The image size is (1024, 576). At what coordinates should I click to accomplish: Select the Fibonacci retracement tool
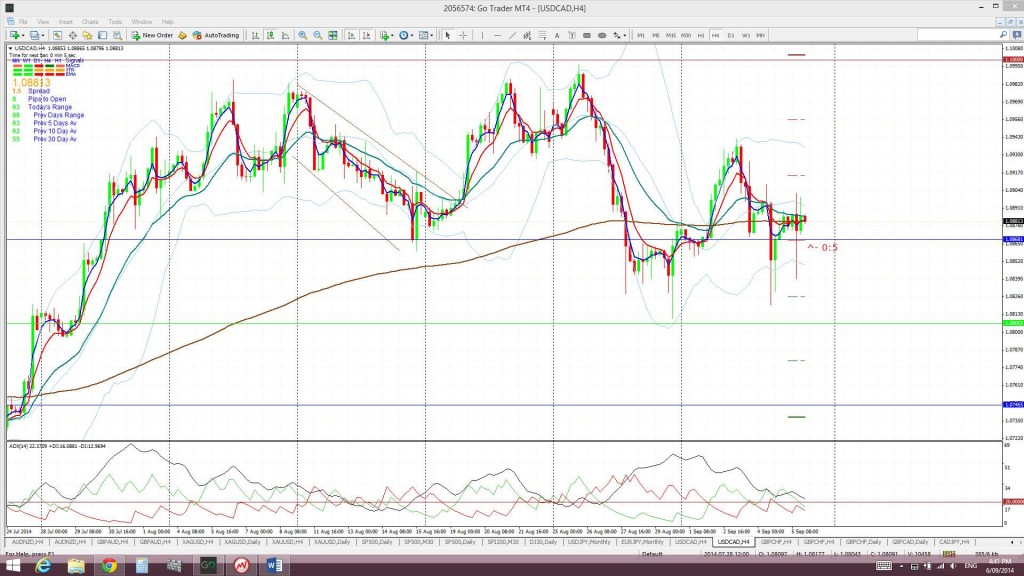point(541,35)
